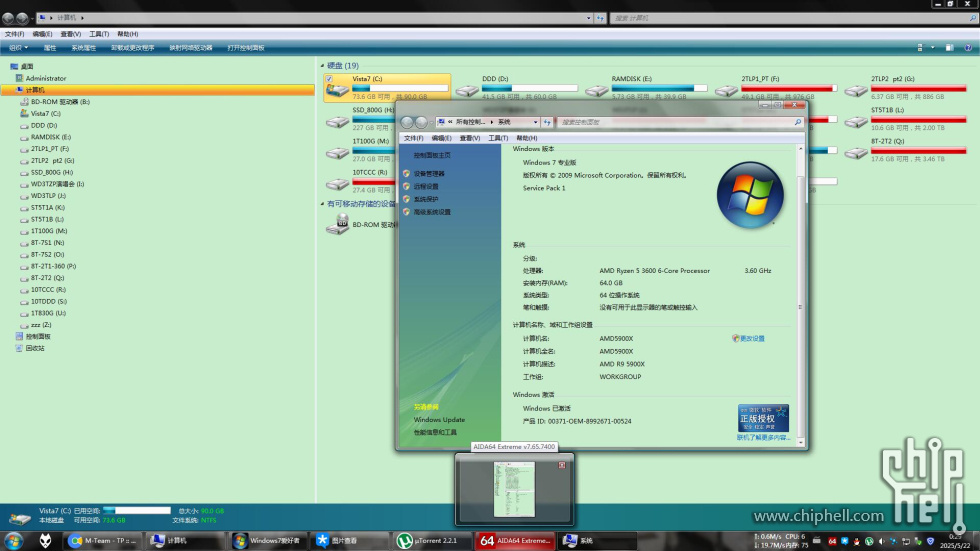Viewport: 980px width, 551px height.
Task: Switch to the uTorrent 2.2.1 taskbar button
Action: (x=432, y=541)
